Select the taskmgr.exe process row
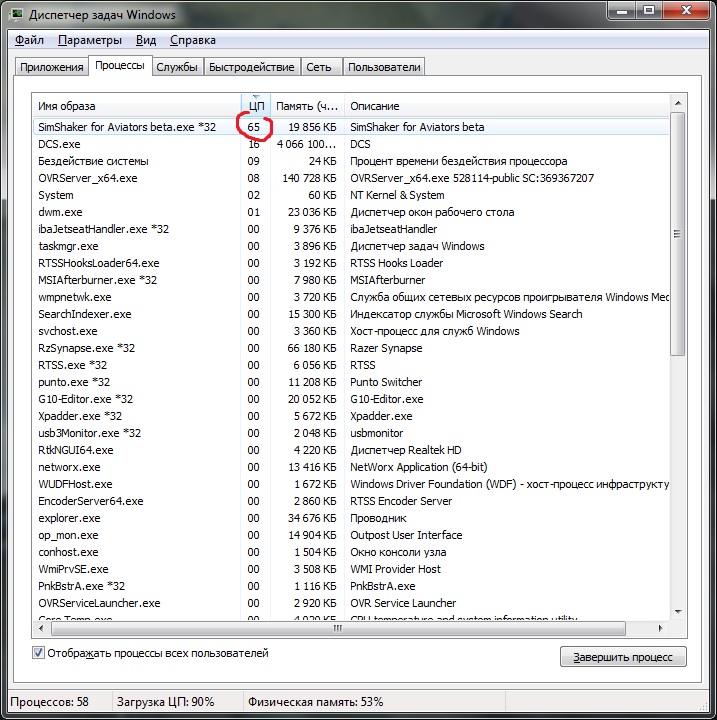This screenshot has height=720, width=717. pos(351,246)
